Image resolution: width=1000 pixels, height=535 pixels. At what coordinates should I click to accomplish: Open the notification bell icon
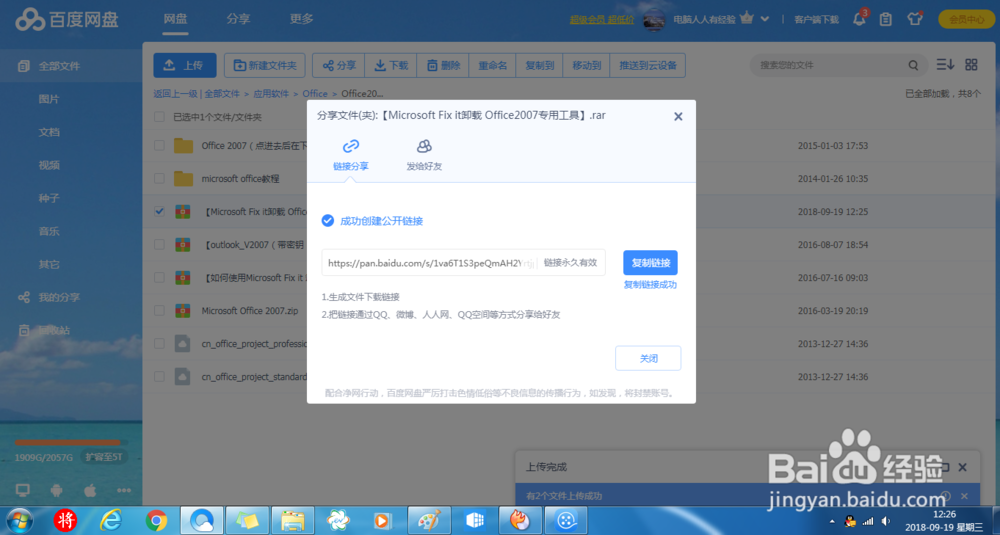coord(859,18)
